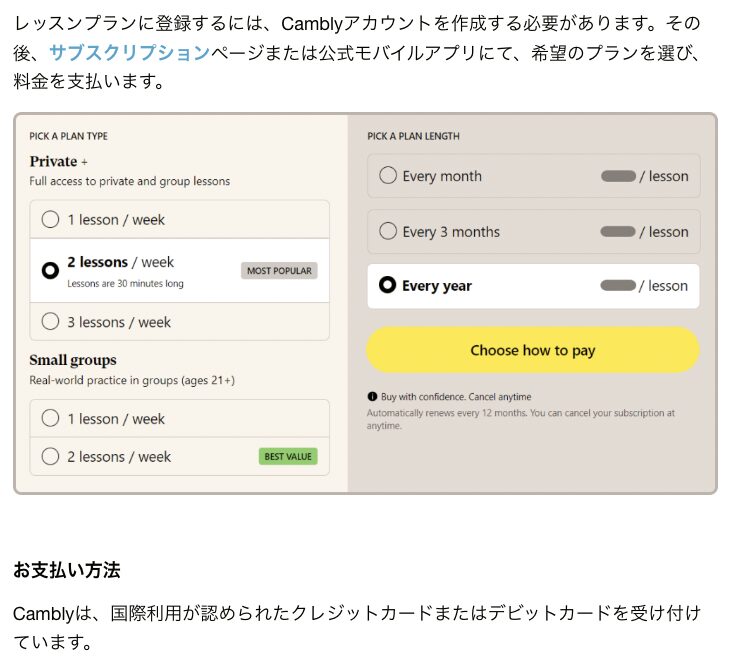Open the サブスクリプション link
The height and width of the screenshot is (667, 736).
[129, 53]
